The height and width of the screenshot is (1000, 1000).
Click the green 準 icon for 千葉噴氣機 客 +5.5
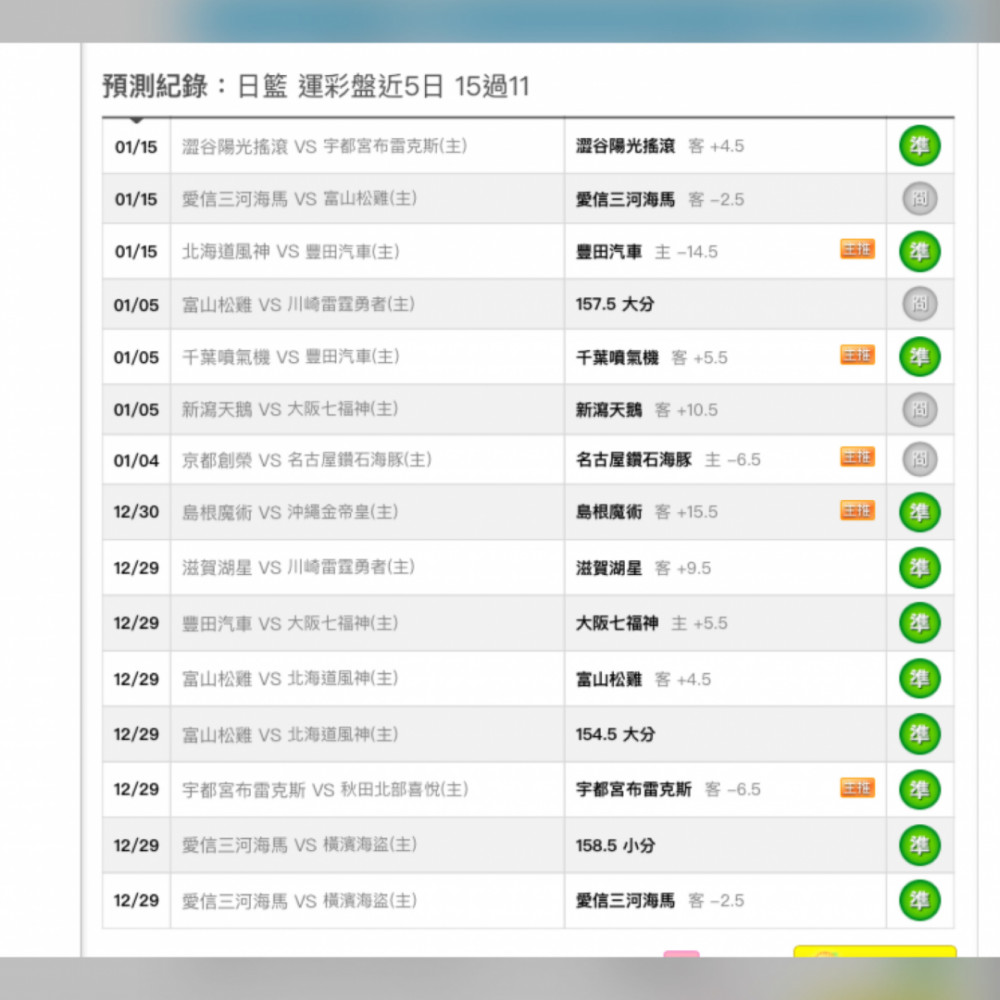(920, 357)
